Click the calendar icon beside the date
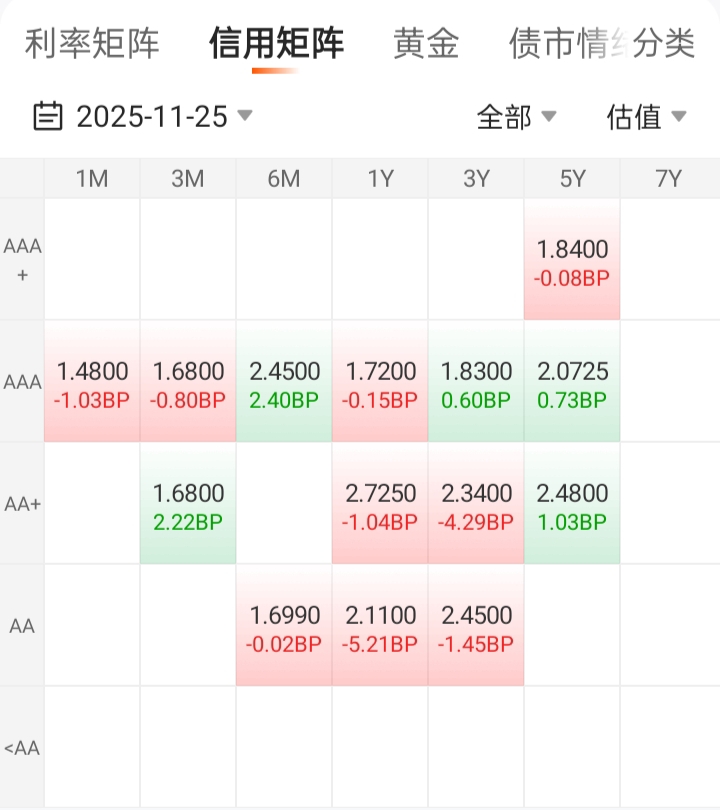Image resolution: width=720 pixels, height=810 pixels. 48,117
